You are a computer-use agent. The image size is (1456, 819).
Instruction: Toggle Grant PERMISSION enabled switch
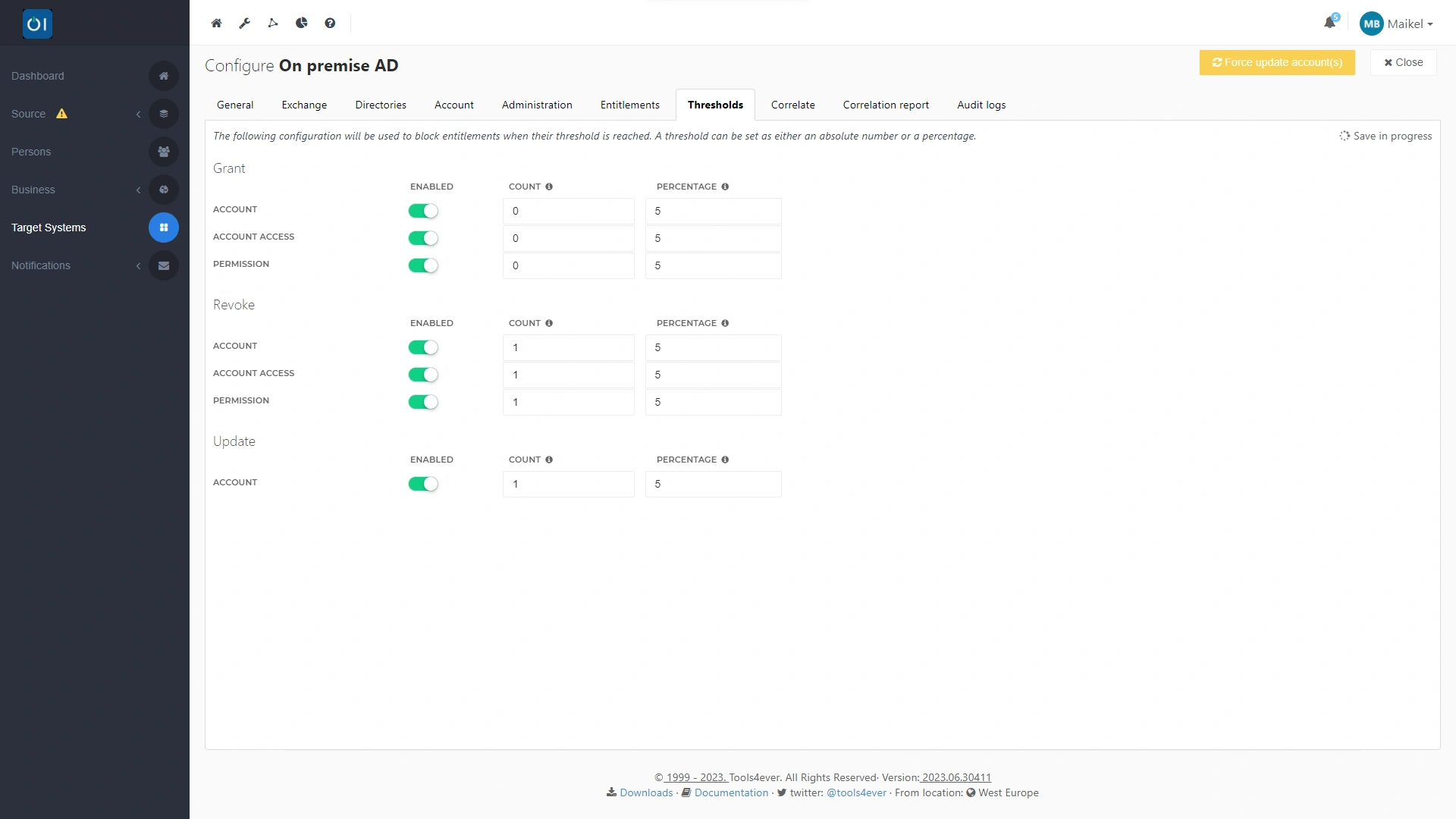click(423, 265)
